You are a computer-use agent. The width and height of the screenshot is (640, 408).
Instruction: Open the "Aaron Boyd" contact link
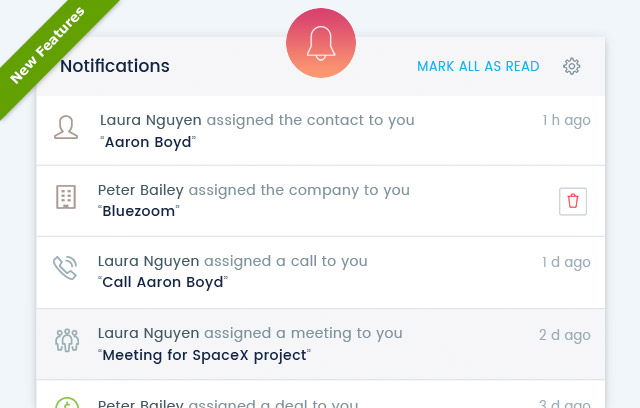[x=148, y=142]
